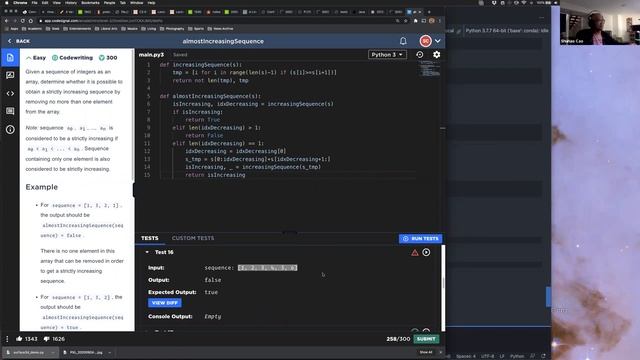Viewport: 640px width, 360px height.
Task: Open the Window menu
Action: (x=136, y=2)
